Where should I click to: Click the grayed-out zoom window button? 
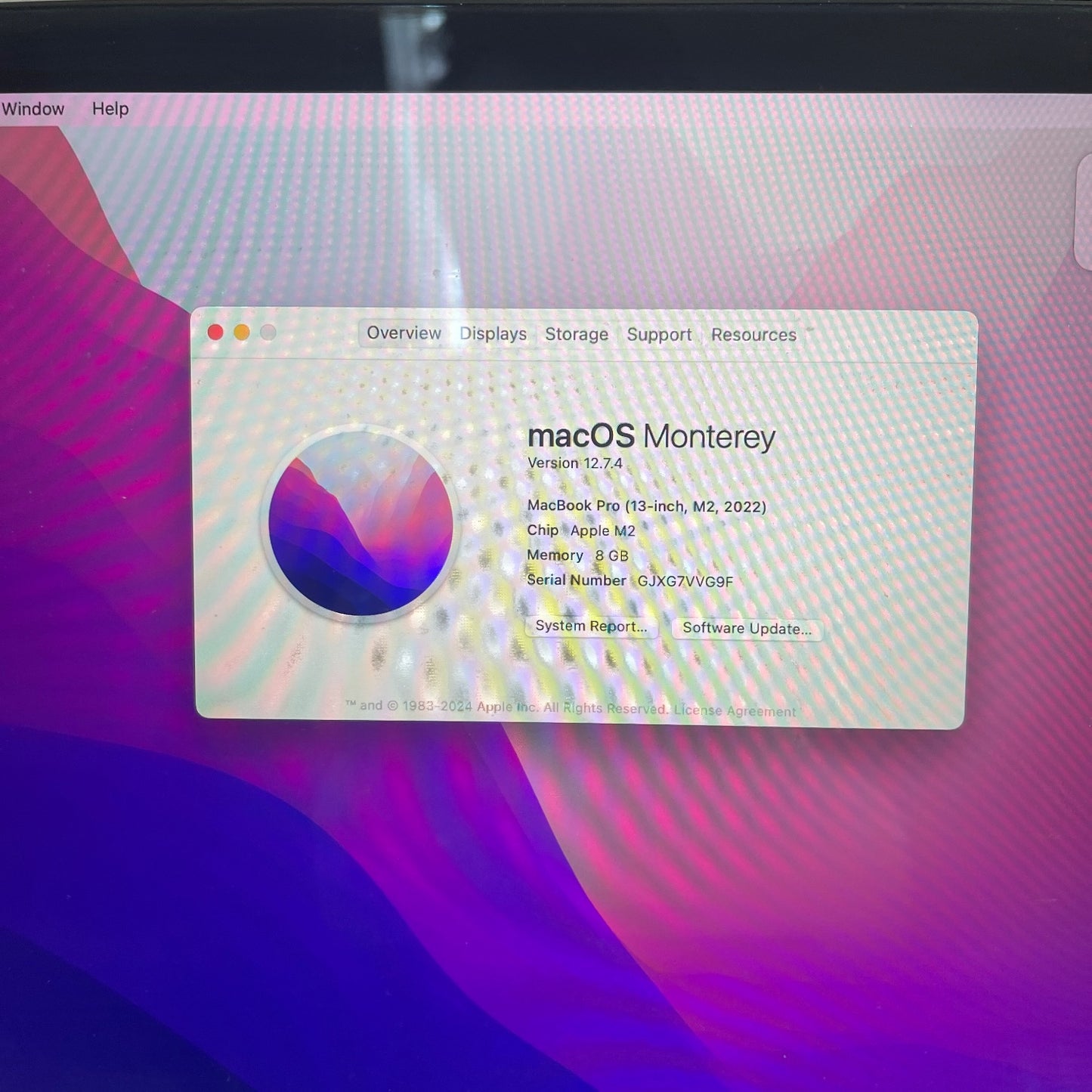coord(268,333)
